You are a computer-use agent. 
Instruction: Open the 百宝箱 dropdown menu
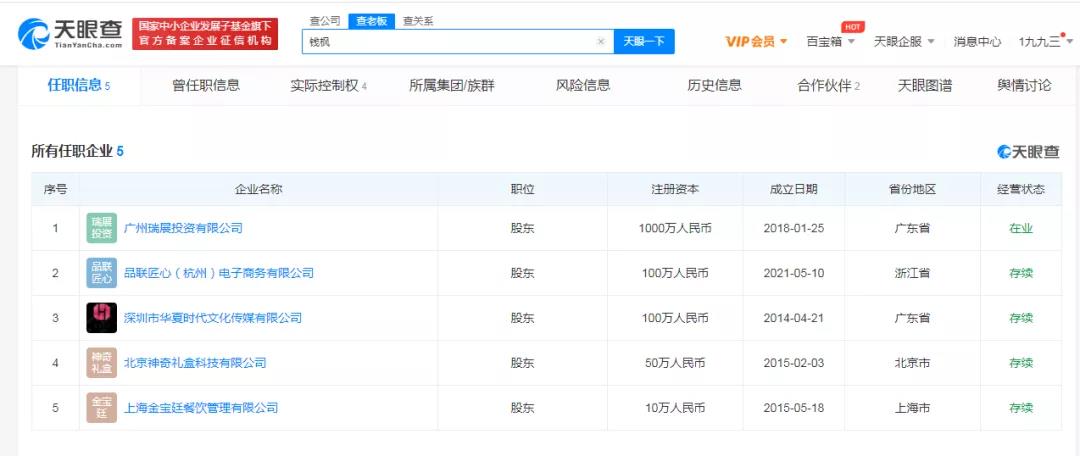coord(830,42)
